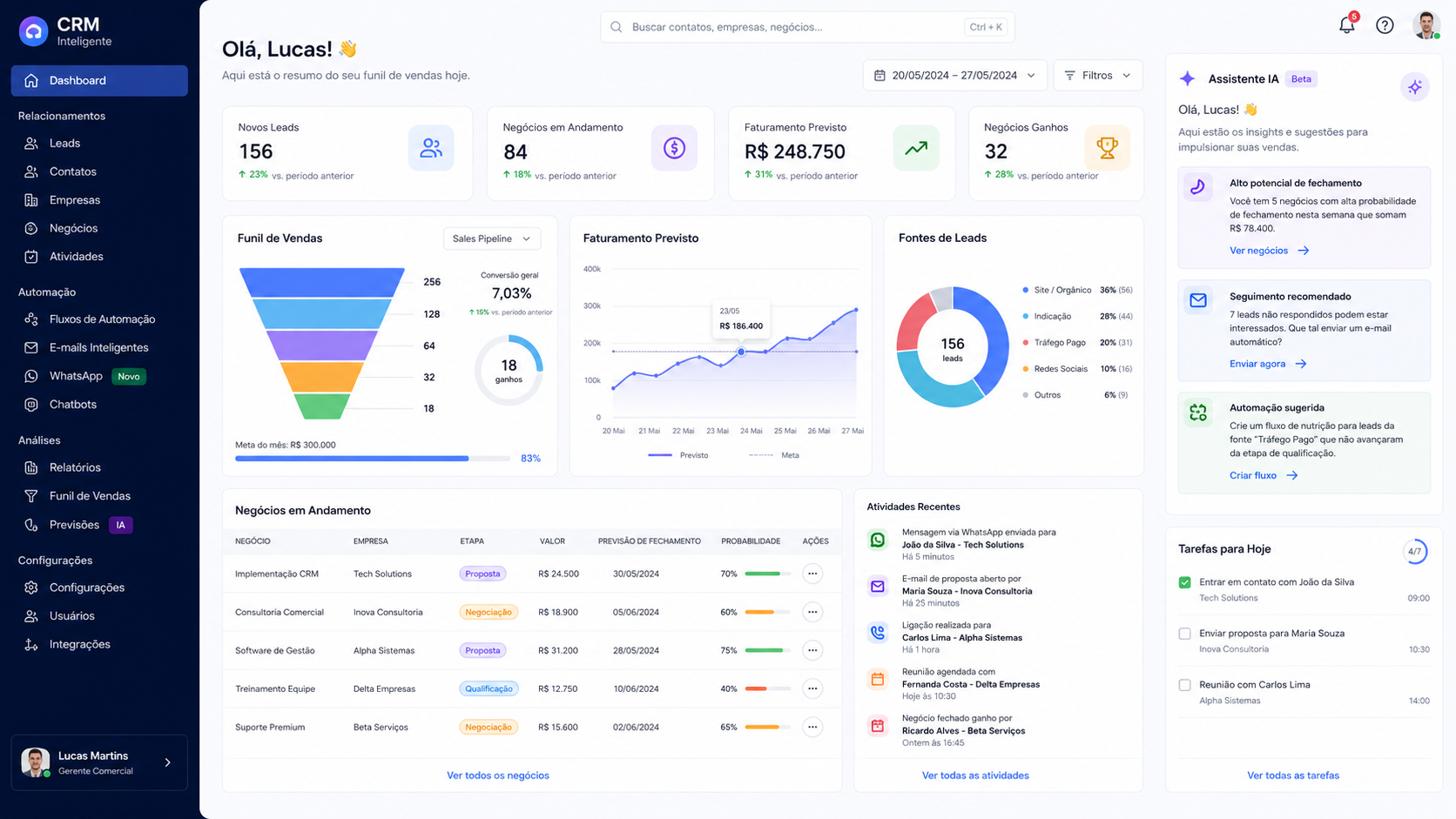Click the phone call icon for Carlos Lima

point(878,633)
